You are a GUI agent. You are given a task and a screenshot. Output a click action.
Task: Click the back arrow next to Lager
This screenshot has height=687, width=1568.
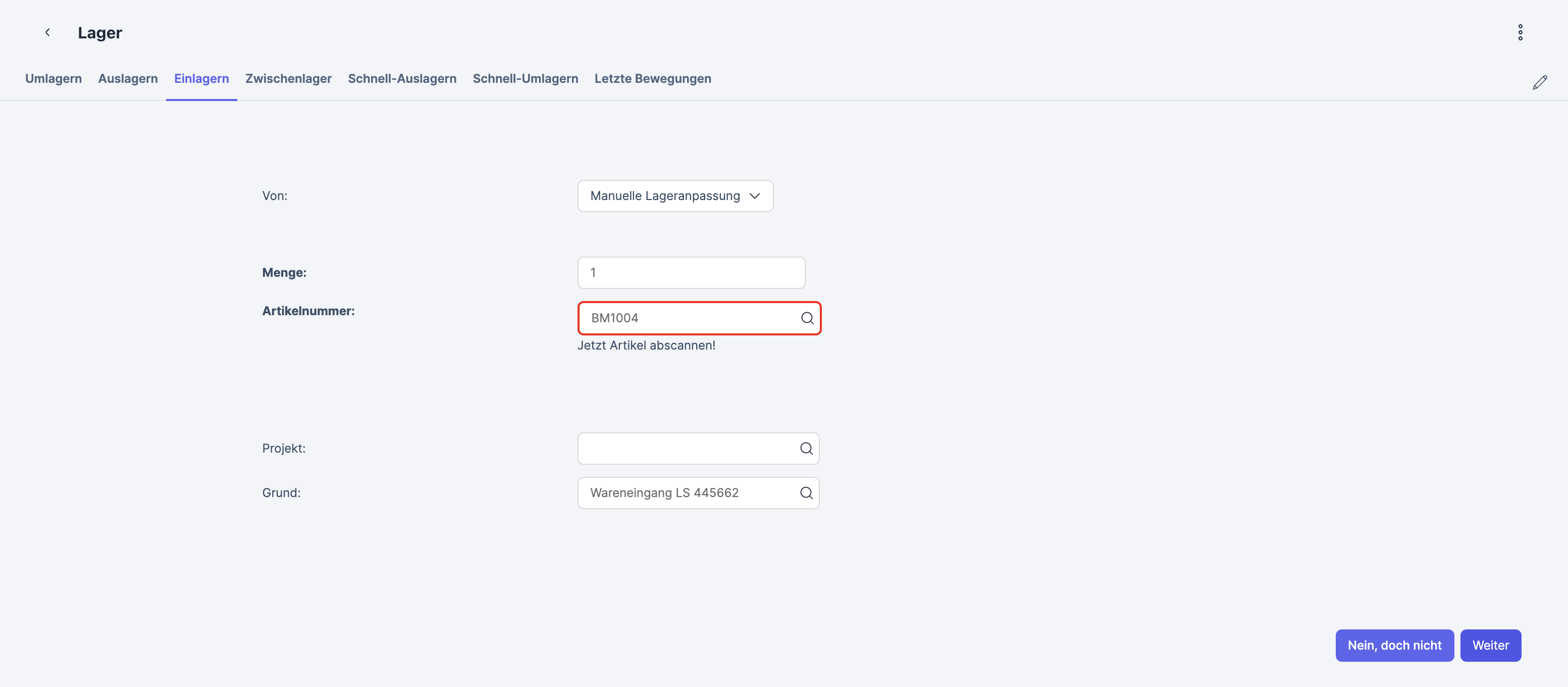[x=47, y=32]
